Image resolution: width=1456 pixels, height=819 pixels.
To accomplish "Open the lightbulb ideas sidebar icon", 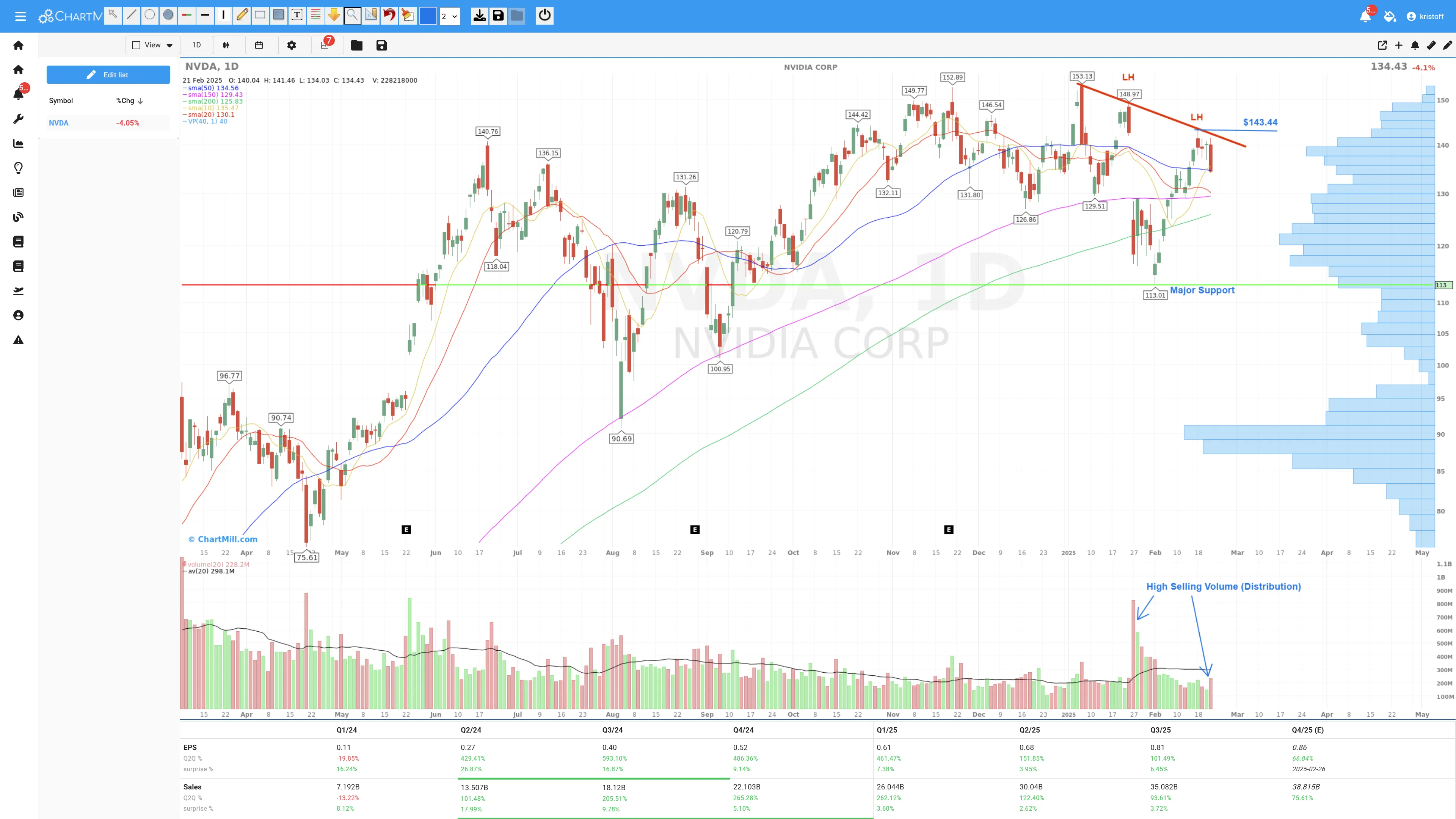I will [18, 168].
